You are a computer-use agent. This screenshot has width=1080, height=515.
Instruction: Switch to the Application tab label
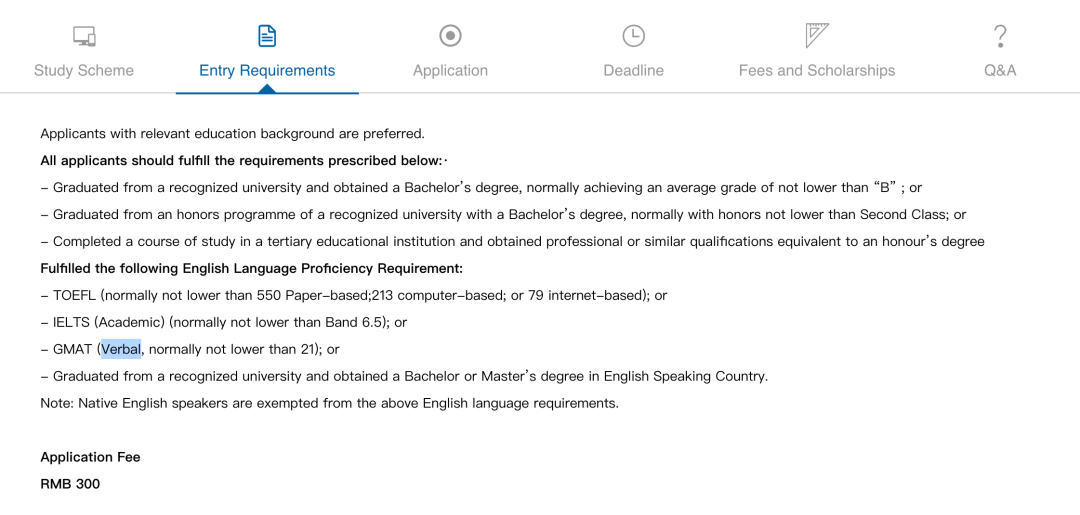(x=450, y=70)
